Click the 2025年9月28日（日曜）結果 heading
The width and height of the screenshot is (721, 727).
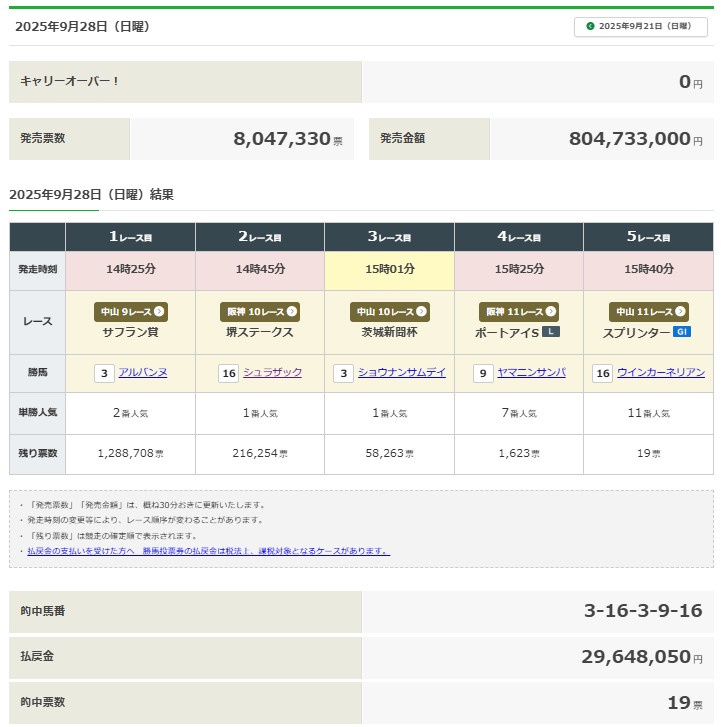(x=91, y=195)
